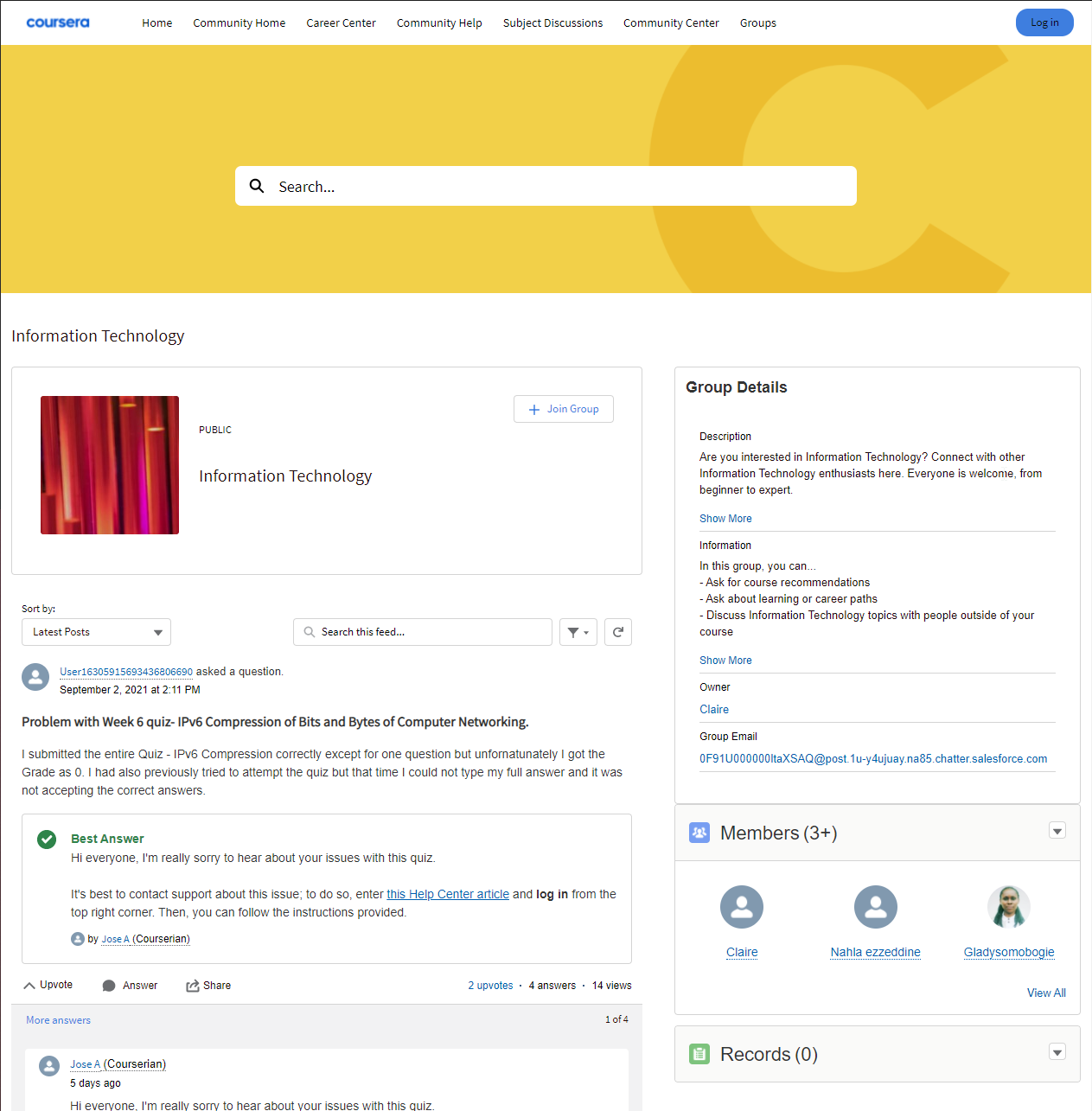1092x1111 pixels.
Task: Open the Career Center menu item
Action: (341, 23)
